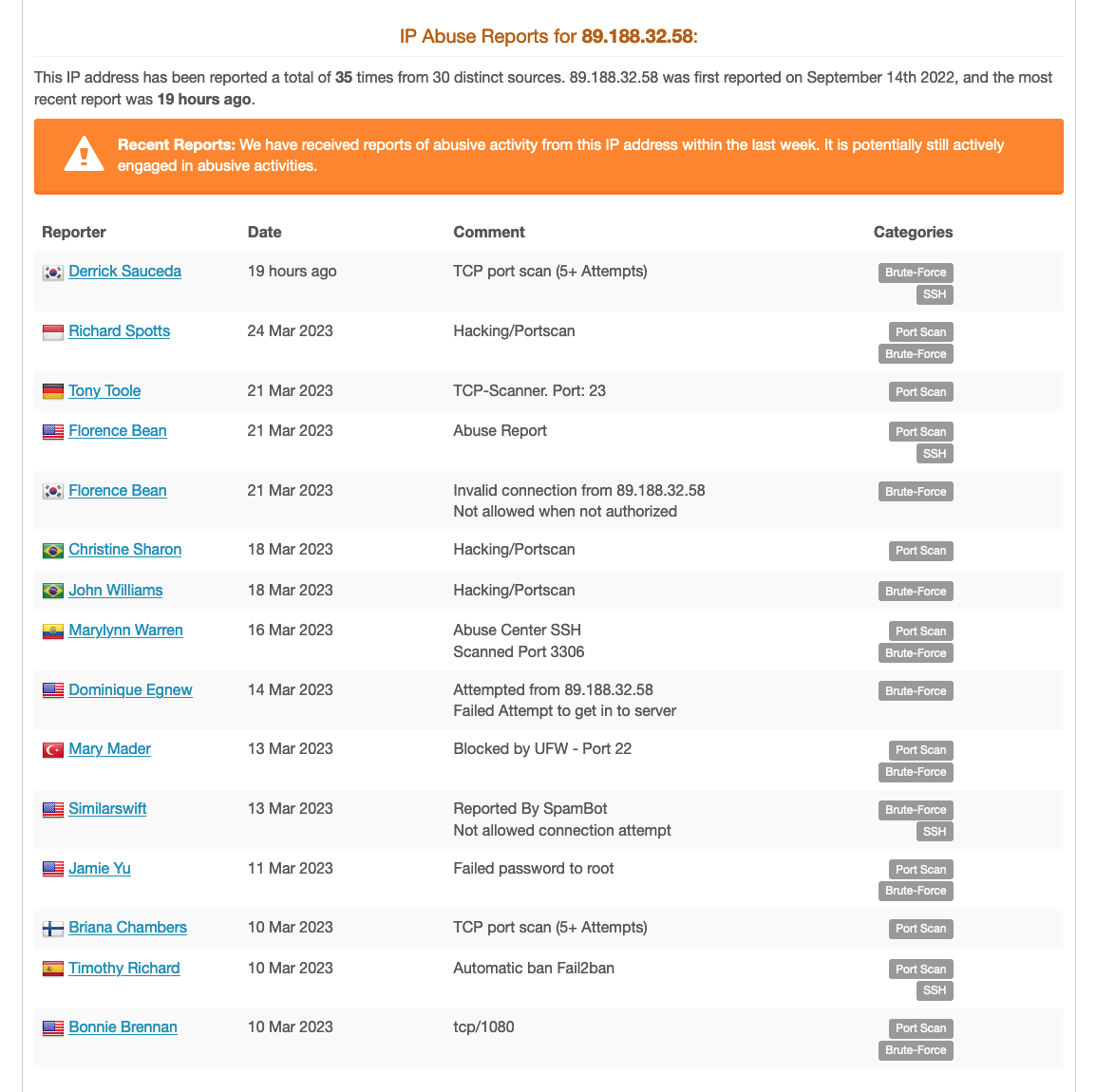Open reporter profile Derrick Sauceda
Image resolution: width=1096 pixels, height=1092 pixels.
(x=124, y=271)
